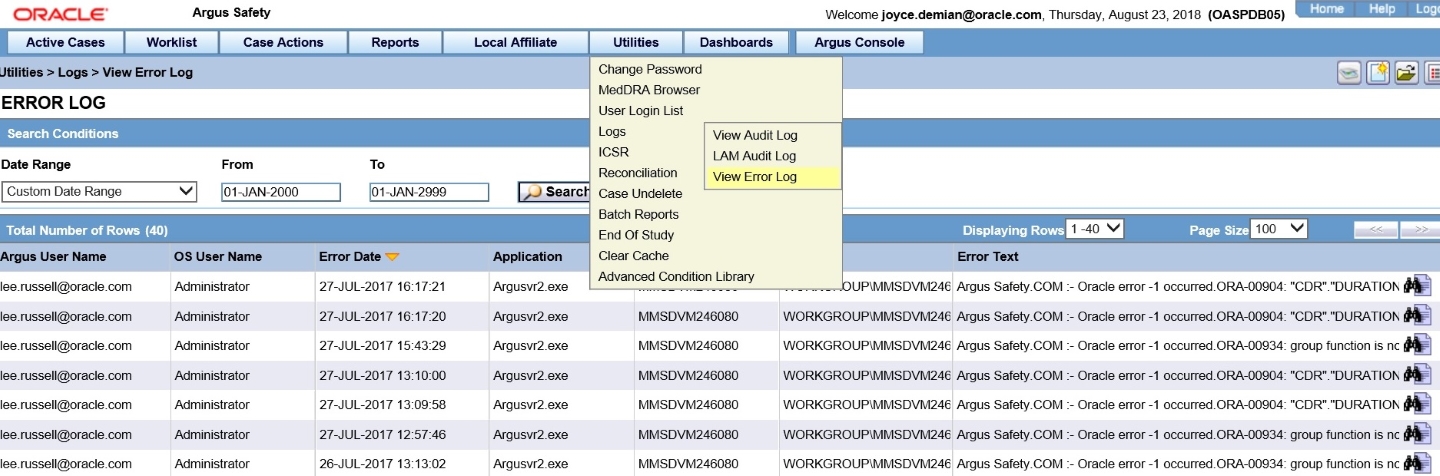
Task: Select Logs in the Utilities menu
Action: click(x=612, y=132)
